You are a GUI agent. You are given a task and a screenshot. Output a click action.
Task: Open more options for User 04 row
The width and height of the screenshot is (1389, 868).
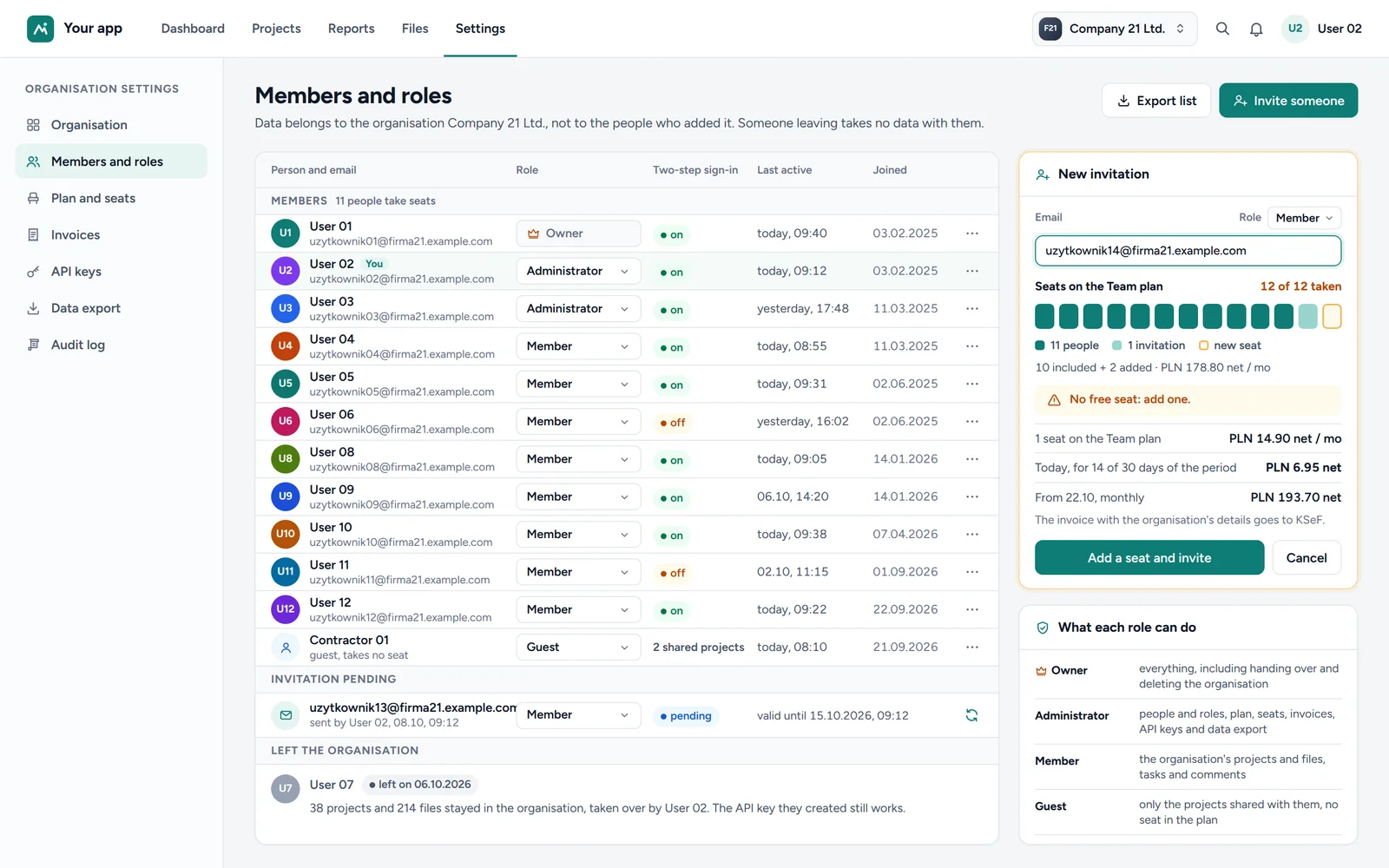[972, 346]
